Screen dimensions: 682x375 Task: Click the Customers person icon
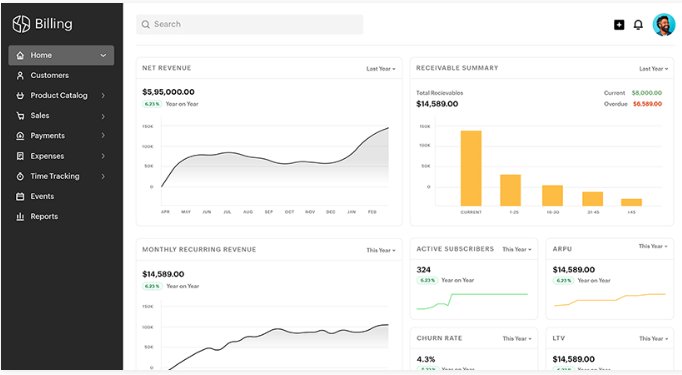20,76
